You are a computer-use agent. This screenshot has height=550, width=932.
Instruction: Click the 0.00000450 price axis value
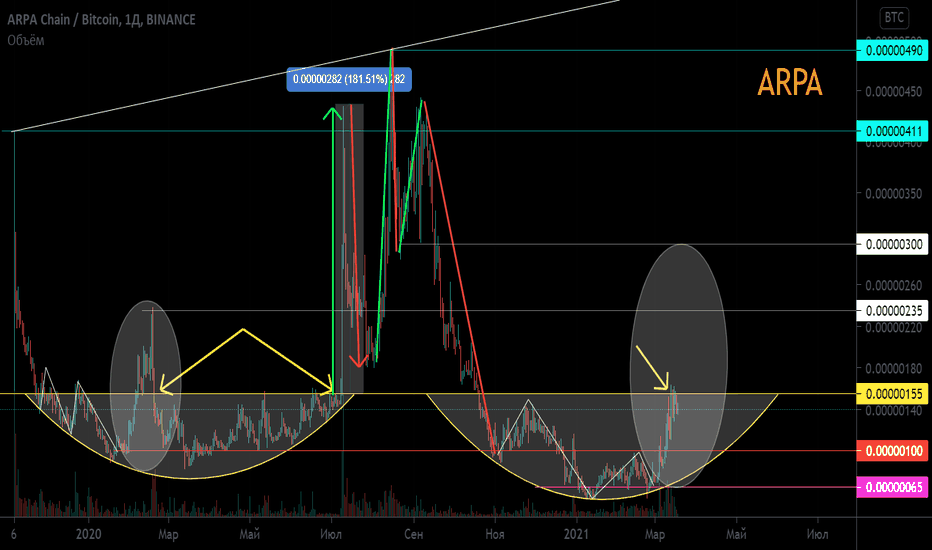coord(894,92)
